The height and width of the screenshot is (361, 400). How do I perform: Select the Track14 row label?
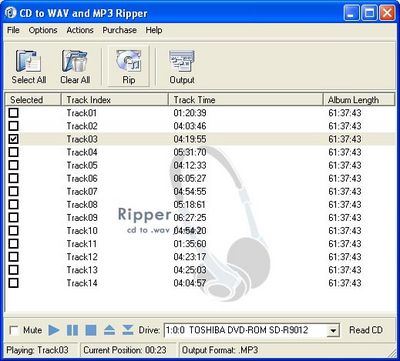pos(82,283)
